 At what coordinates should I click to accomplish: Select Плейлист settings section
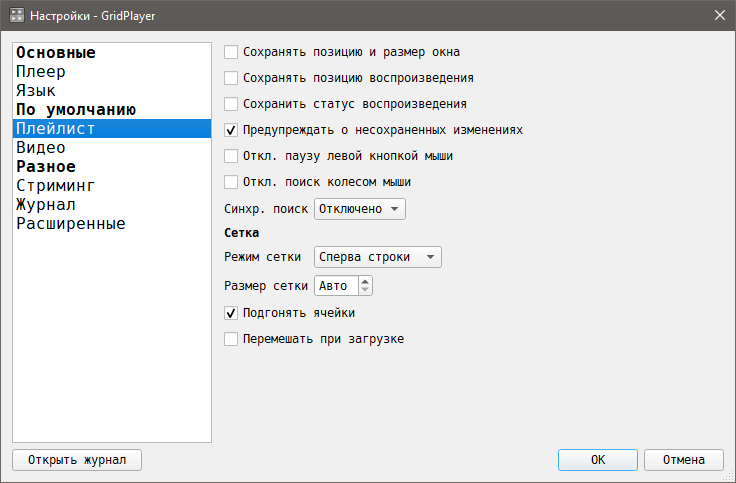coord(112,129)
